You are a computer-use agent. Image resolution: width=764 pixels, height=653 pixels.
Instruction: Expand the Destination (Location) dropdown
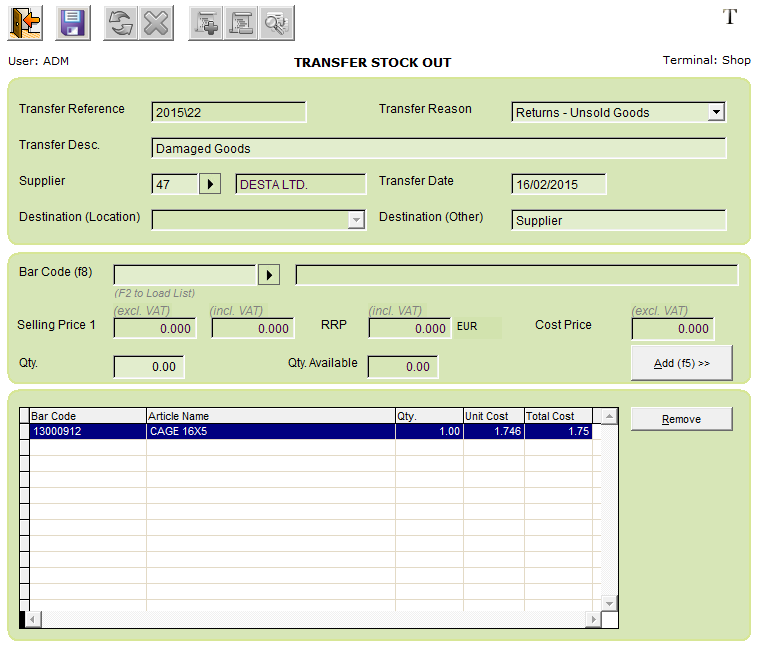356,220
